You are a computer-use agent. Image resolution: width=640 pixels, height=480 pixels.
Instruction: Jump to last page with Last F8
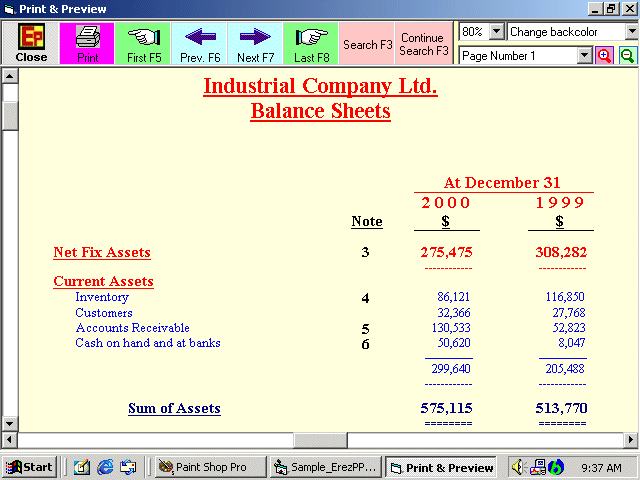tap(311, 43)
